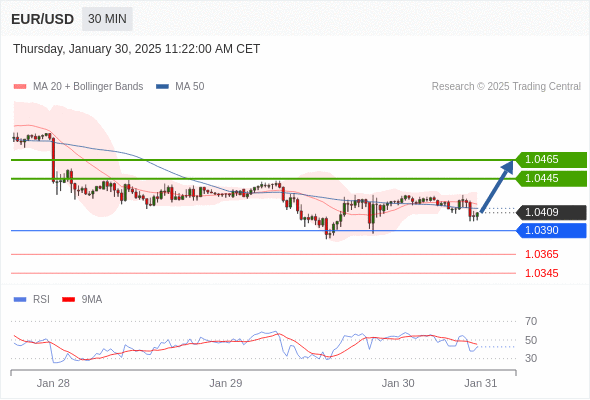This screenshot has height=400, width=590.
Task: Click the blue RSI legend swatch
Action: tap(20, 300)
